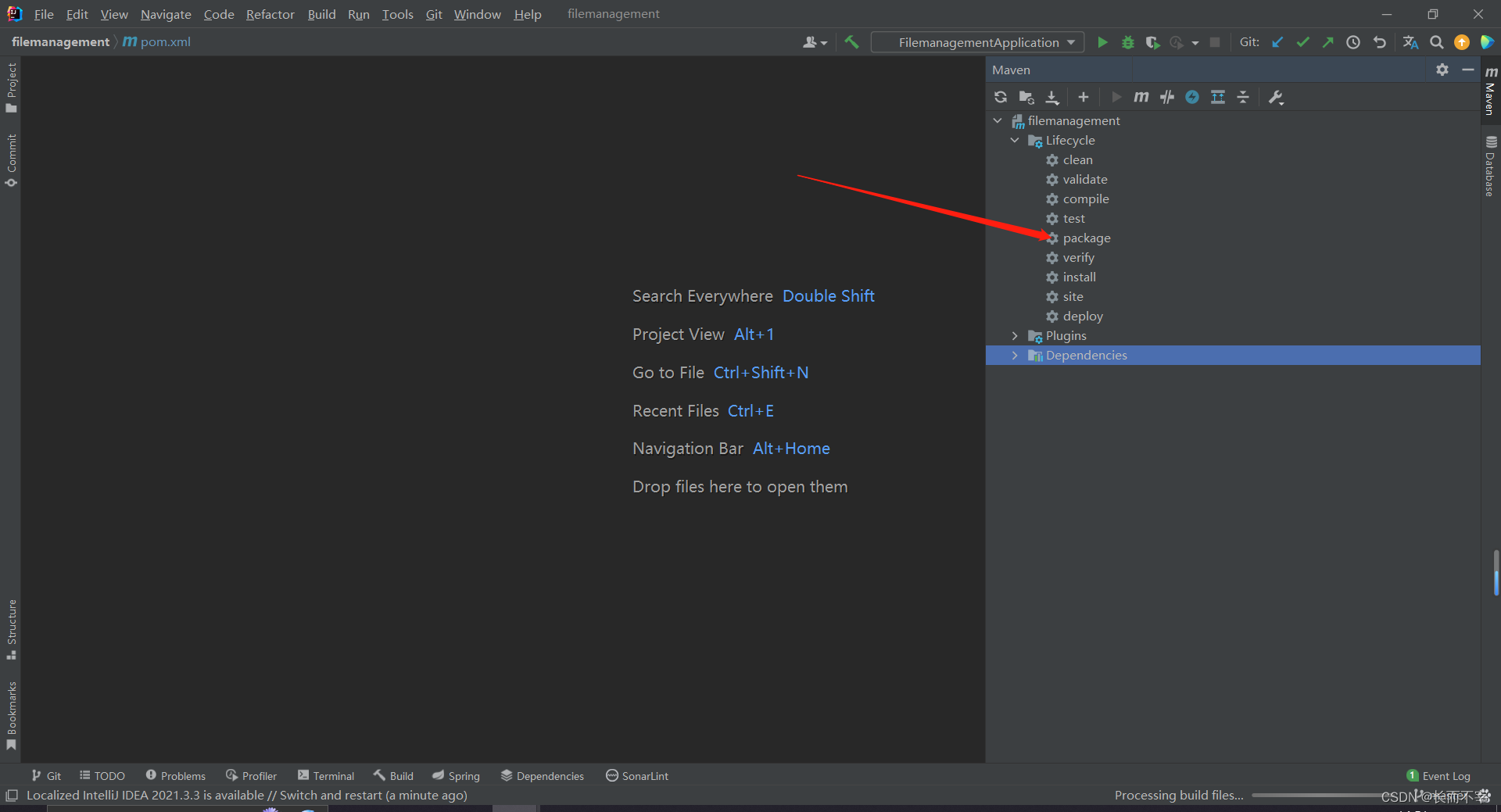
Task: Open the Refactor menu
Action: tap(270, 14)
